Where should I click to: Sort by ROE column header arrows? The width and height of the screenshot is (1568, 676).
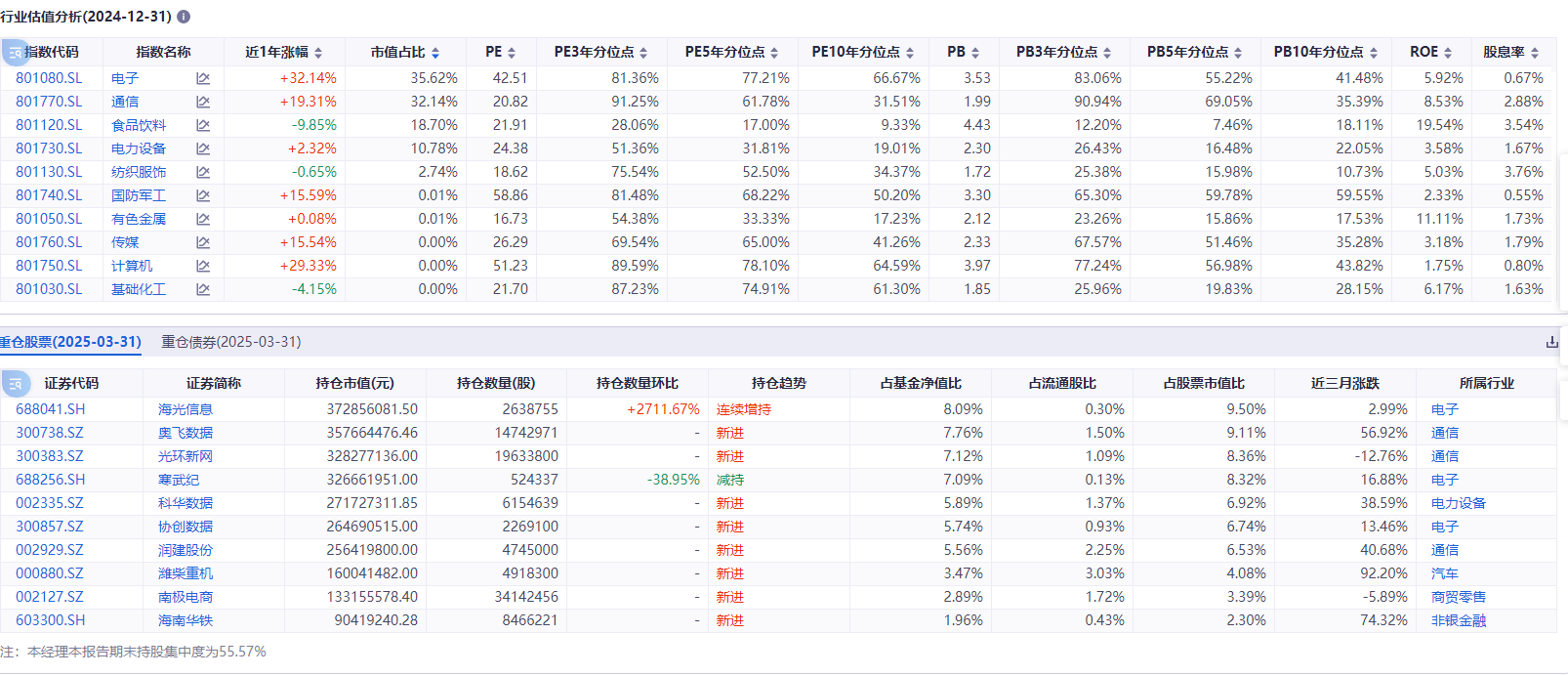(x=1448, y=53)
